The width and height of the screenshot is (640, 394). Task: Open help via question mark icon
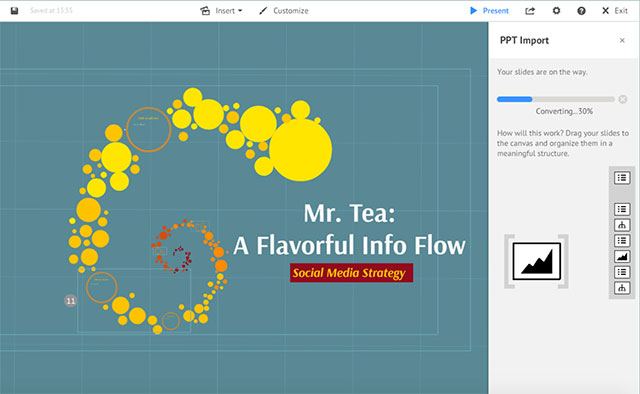coord(581,11)
